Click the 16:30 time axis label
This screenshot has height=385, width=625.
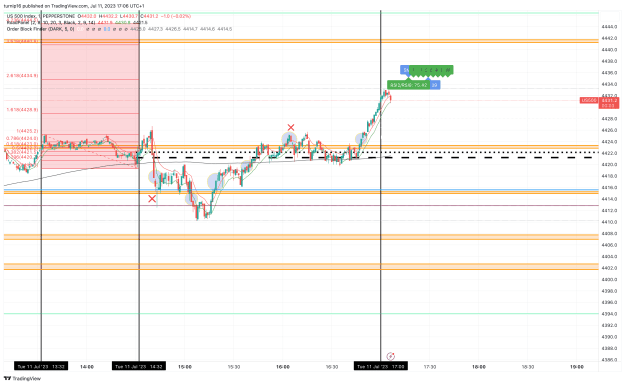[332, 367]
